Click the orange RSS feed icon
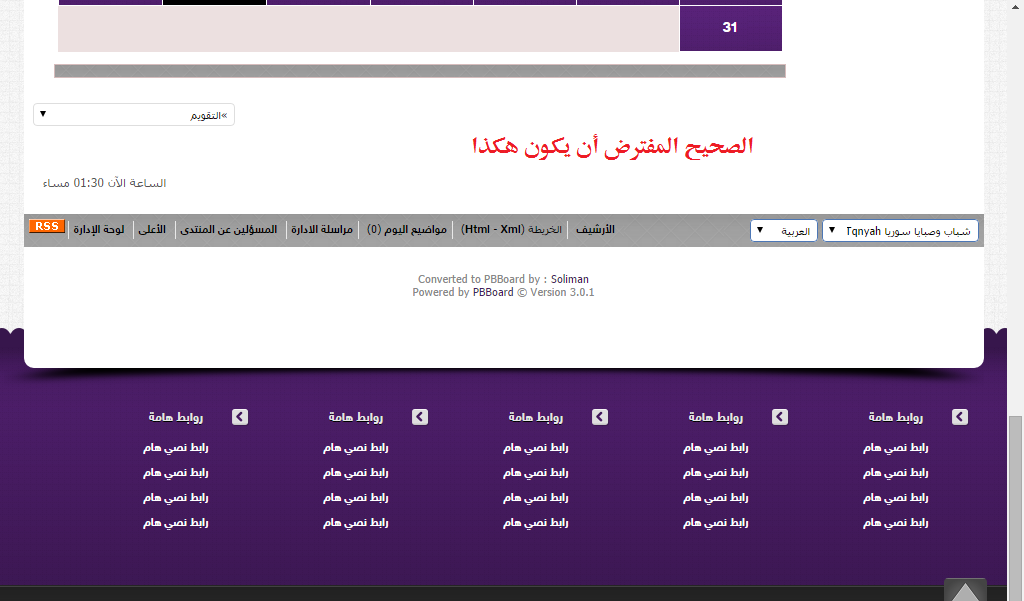 point(47,226)
